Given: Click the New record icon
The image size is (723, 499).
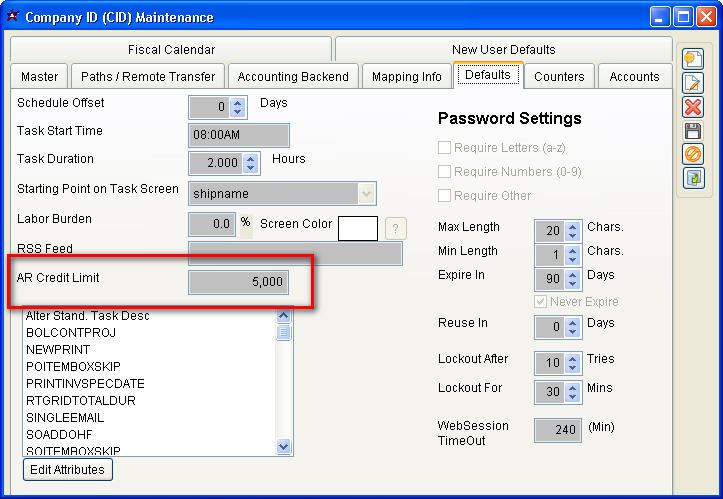Looking at the screenshot, I should click(693, 59).
